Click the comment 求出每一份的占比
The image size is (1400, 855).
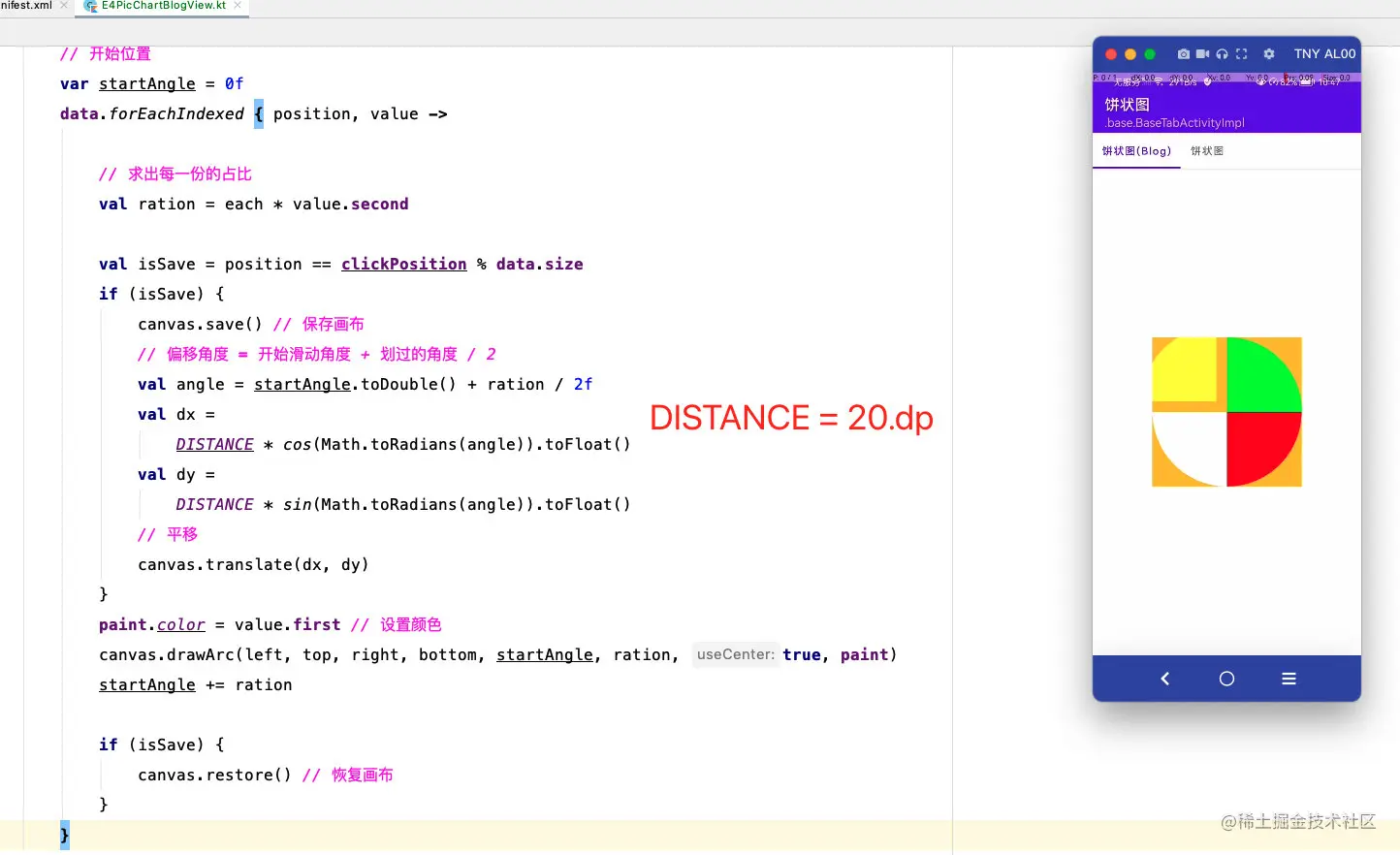[175, 174]
